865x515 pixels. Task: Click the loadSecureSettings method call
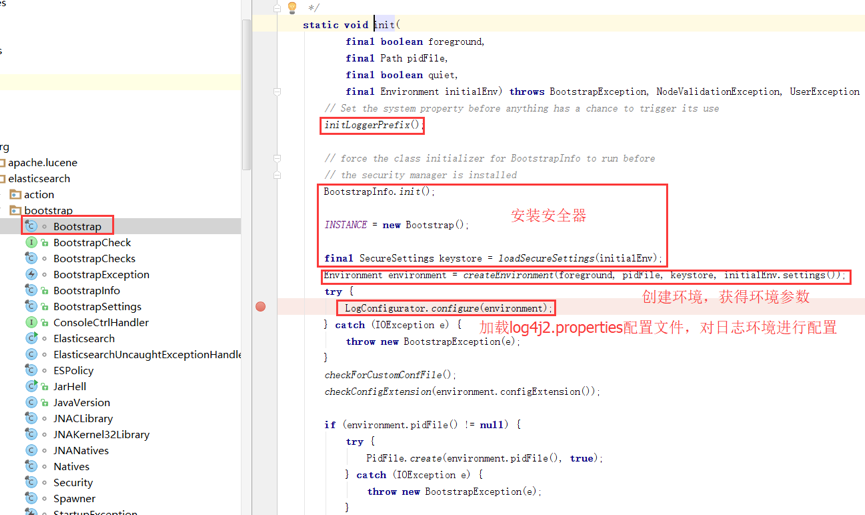point(546,258)
